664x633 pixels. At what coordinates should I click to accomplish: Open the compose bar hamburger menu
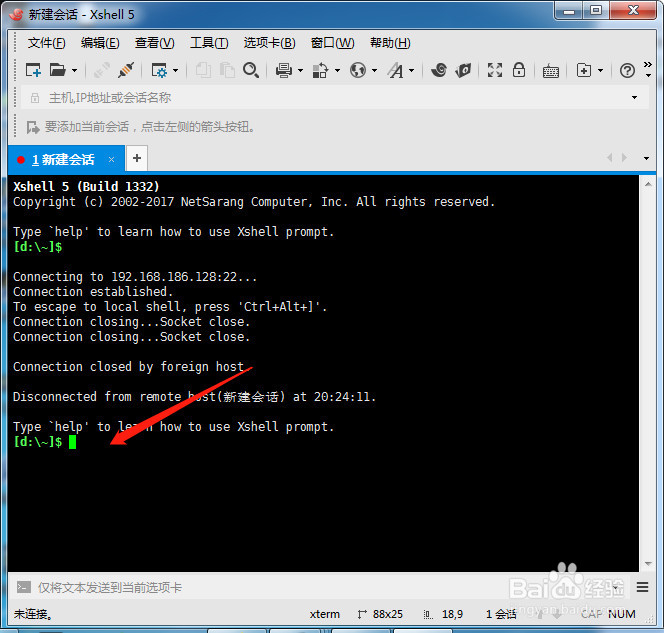coord(642,587)
